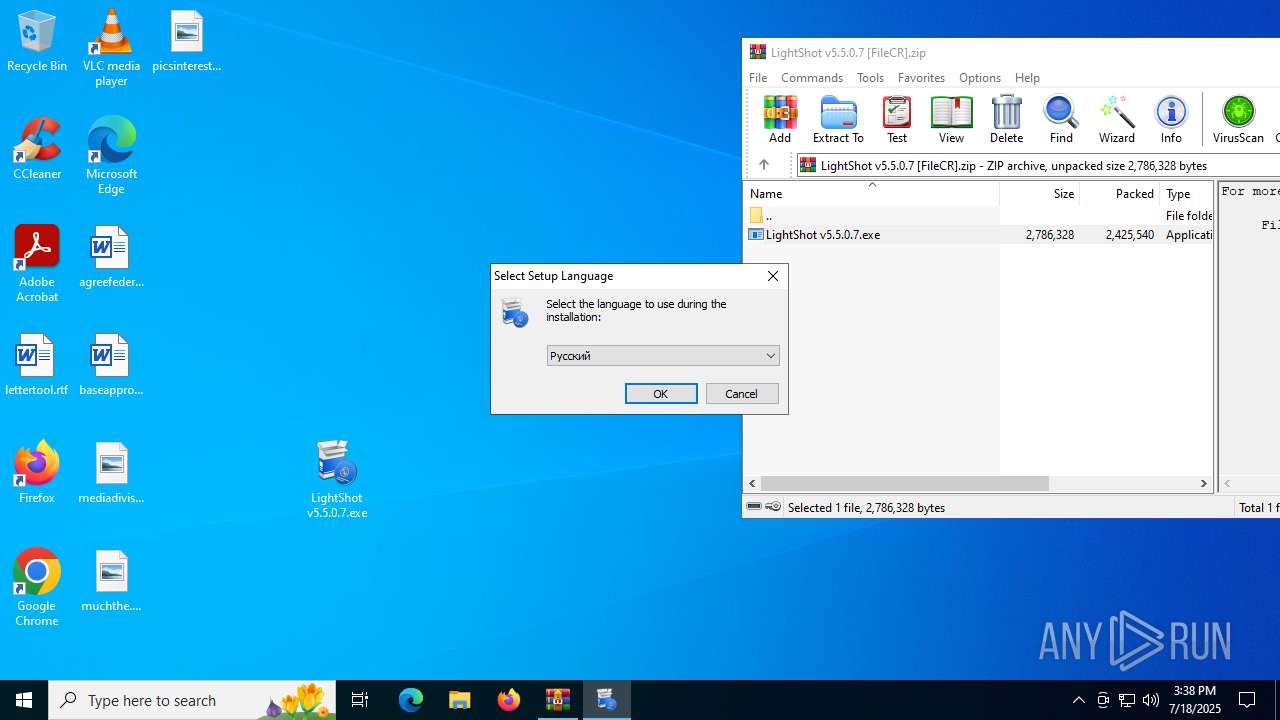The height and width of the screenshot is (720, 1280).
Task: Open Task View on taskbar
Action: [x=360, y=700]
